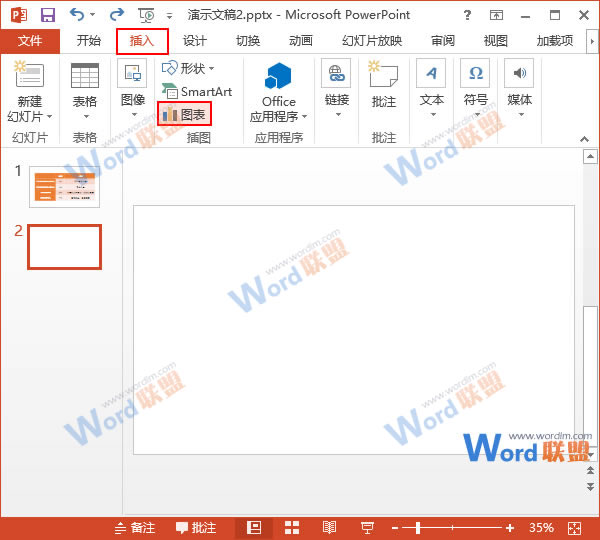Open the Add-ins (加载项) tab
The width and height of the screenshot is (600, 540).
555,41
